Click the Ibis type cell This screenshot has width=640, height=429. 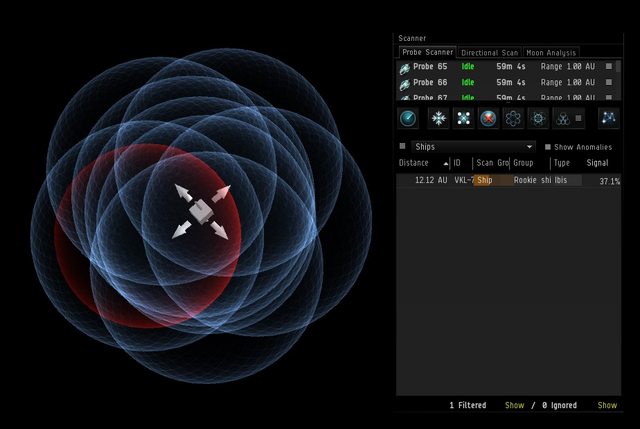pyautogui.click(x=560, y=180)
